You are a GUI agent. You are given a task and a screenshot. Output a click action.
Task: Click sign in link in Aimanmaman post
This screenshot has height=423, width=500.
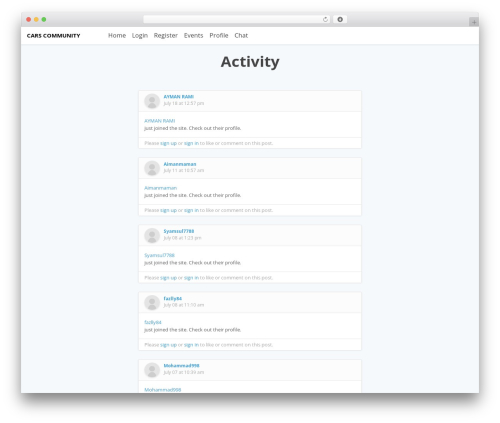click(x=191, y=210)
